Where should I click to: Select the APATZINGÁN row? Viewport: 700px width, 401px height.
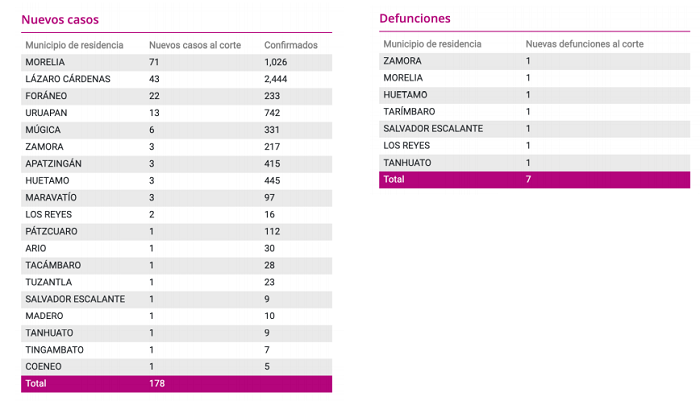pyautogui.click(x=176, y=164)
